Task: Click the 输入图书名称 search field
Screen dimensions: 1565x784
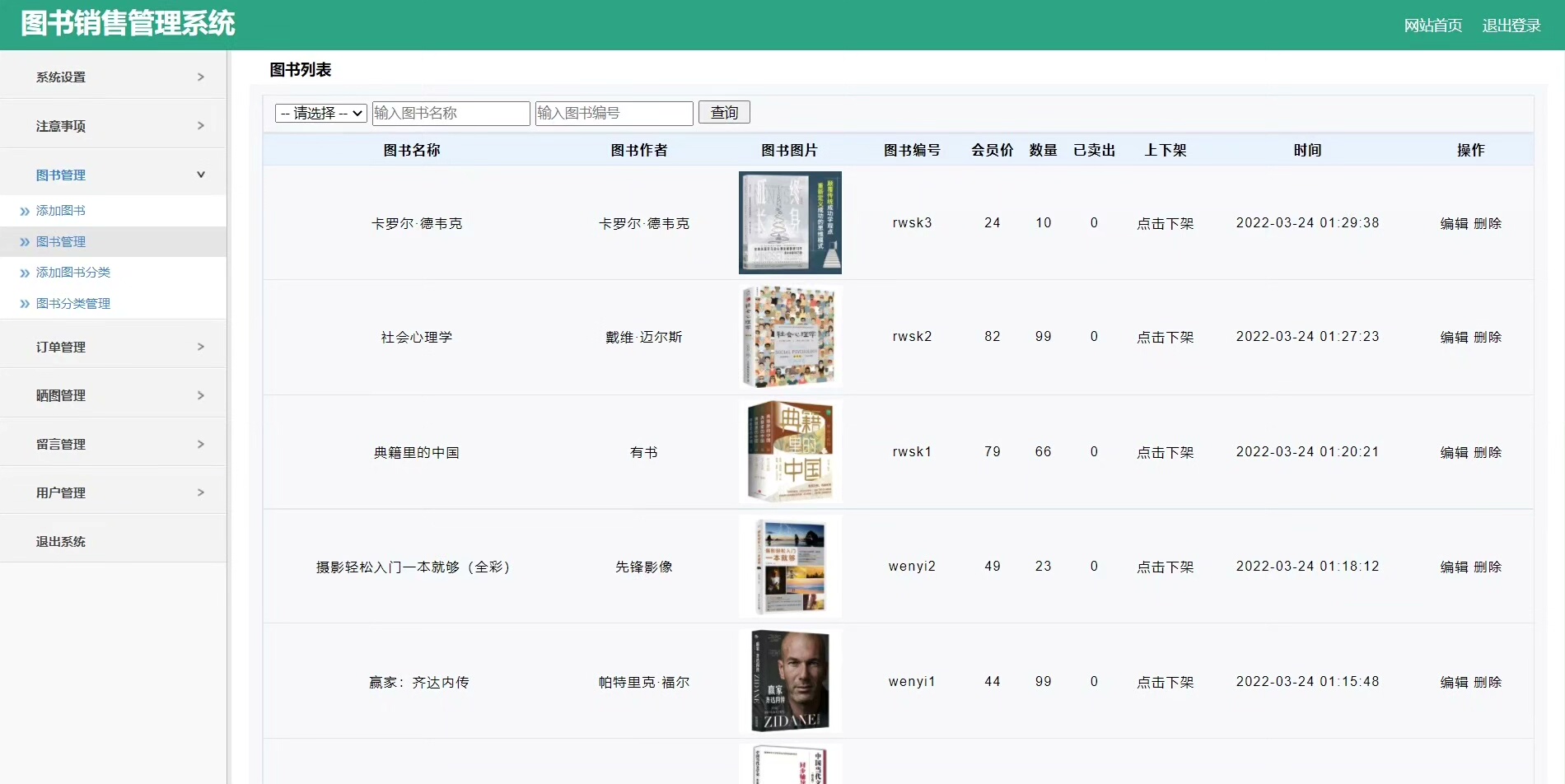Action: [x=451, y=113]
